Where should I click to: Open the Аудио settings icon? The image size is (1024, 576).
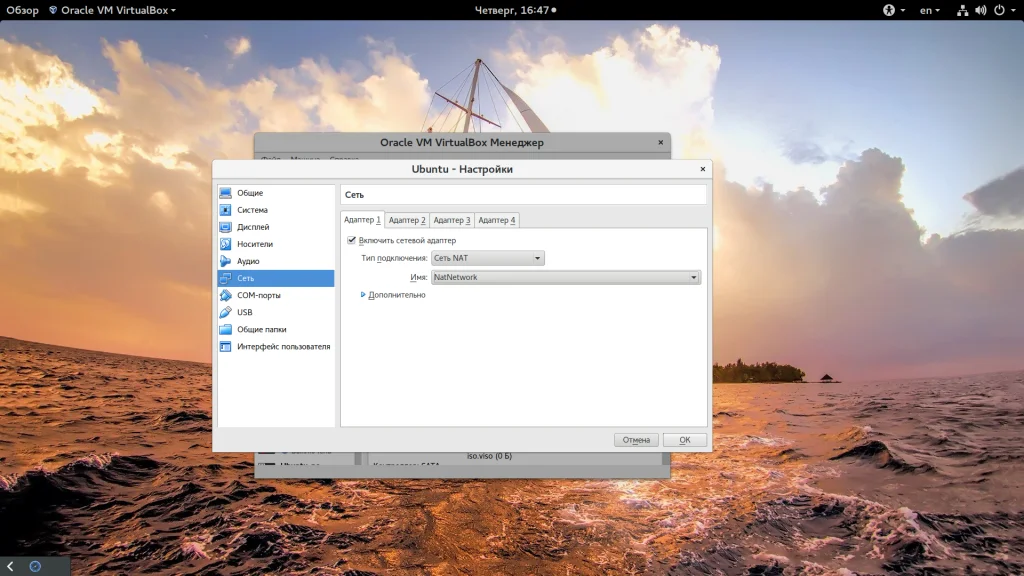point(226,261)
